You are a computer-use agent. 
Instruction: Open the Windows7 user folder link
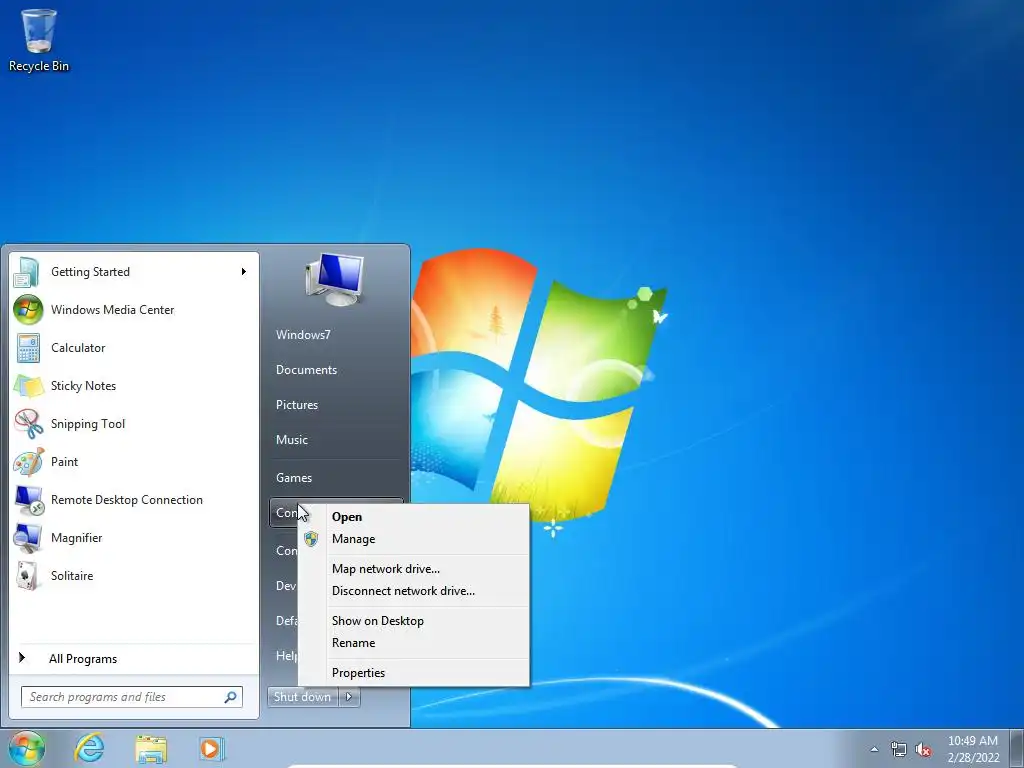[x=303, y=335]
